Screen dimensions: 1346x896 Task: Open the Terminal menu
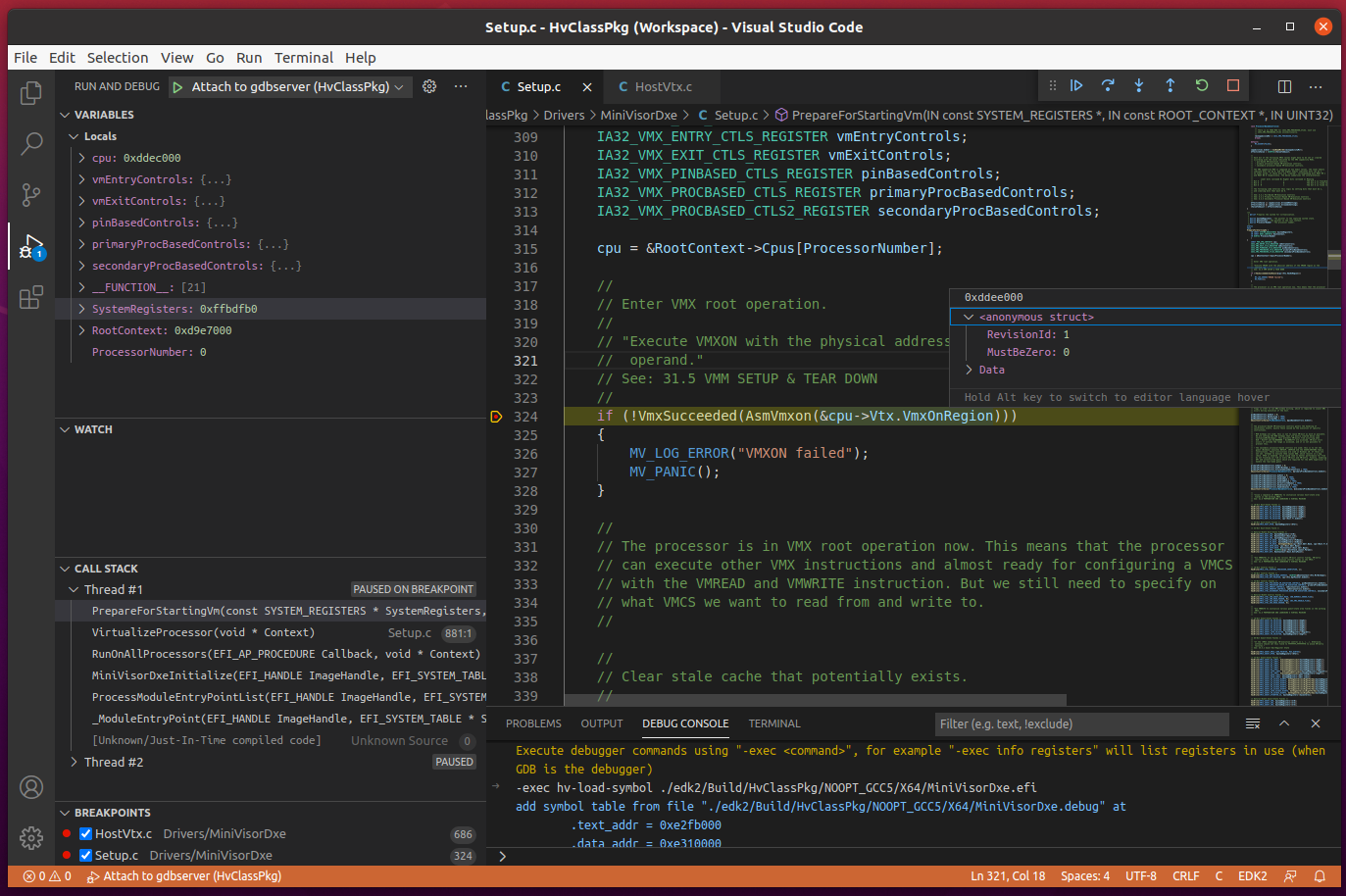[x=303, y=58]
